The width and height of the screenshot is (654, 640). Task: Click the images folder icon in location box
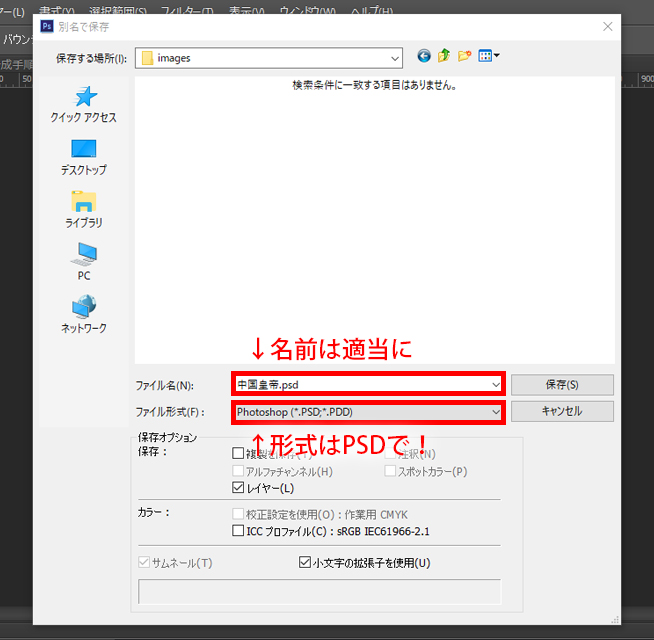pyautogui.click(x=147, y=58)
